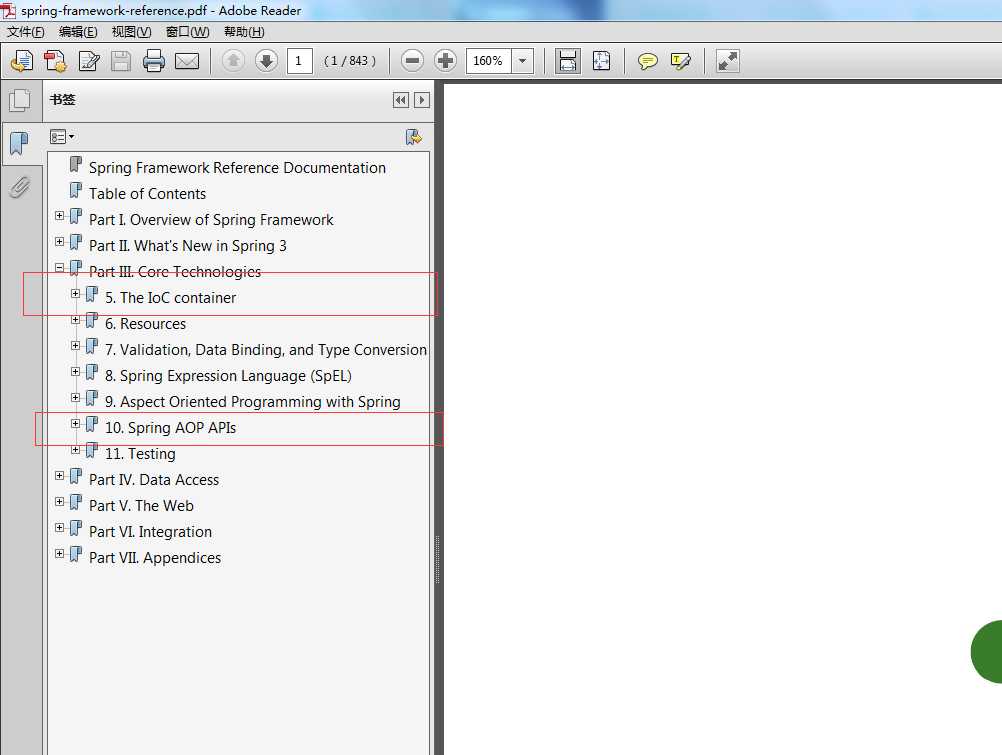The image size is (1002, 755).
Task: Click the Save (floppy disk) toolbar icon
Action: point(121,61)
